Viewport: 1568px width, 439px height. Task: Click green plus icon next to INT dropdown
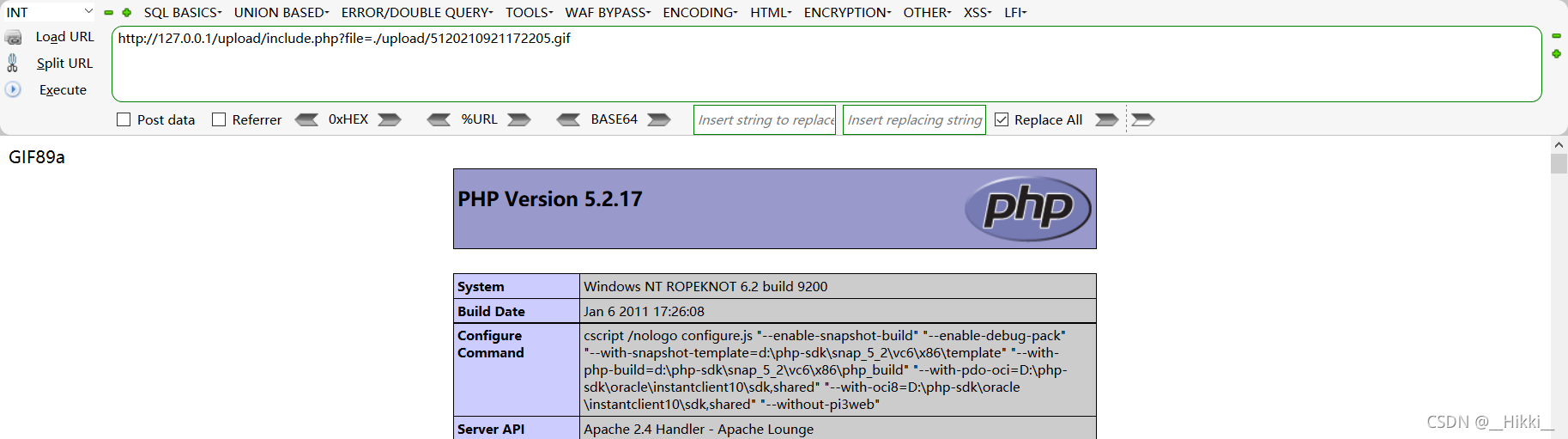point(127,13)
